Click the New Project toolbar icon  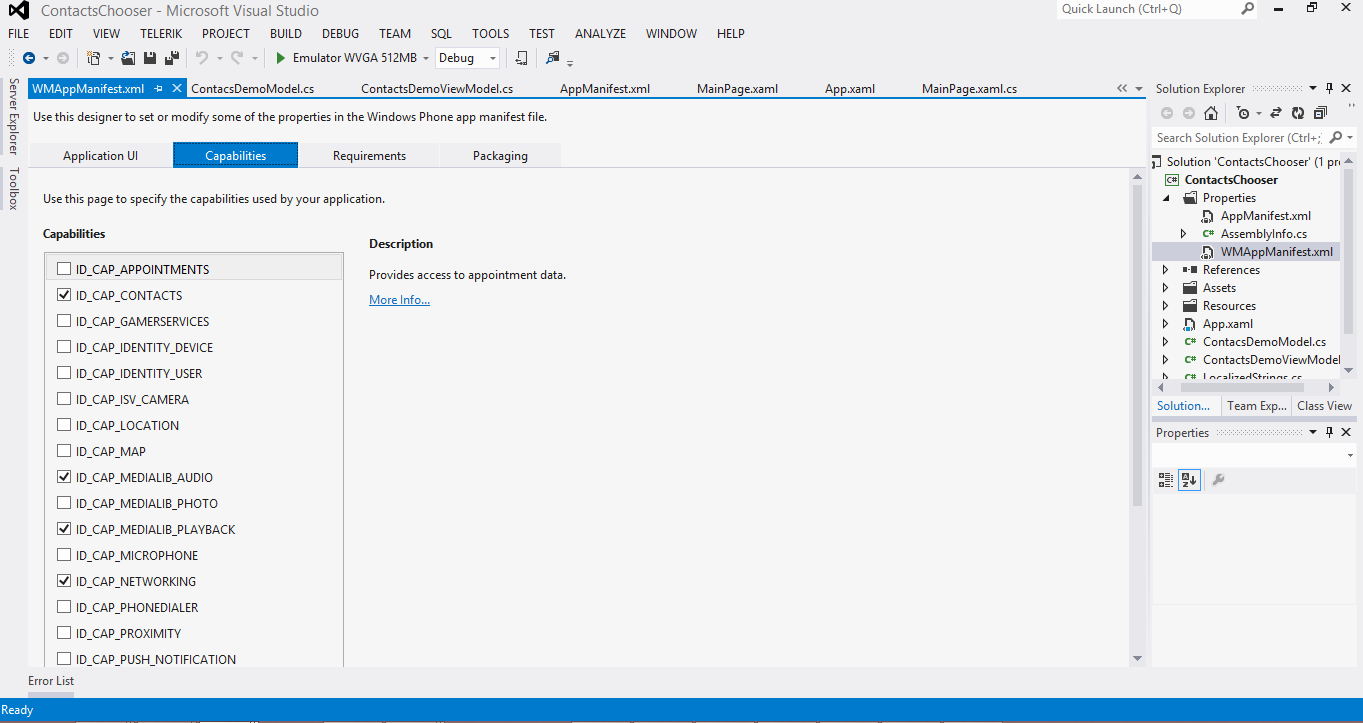(94, 58)
